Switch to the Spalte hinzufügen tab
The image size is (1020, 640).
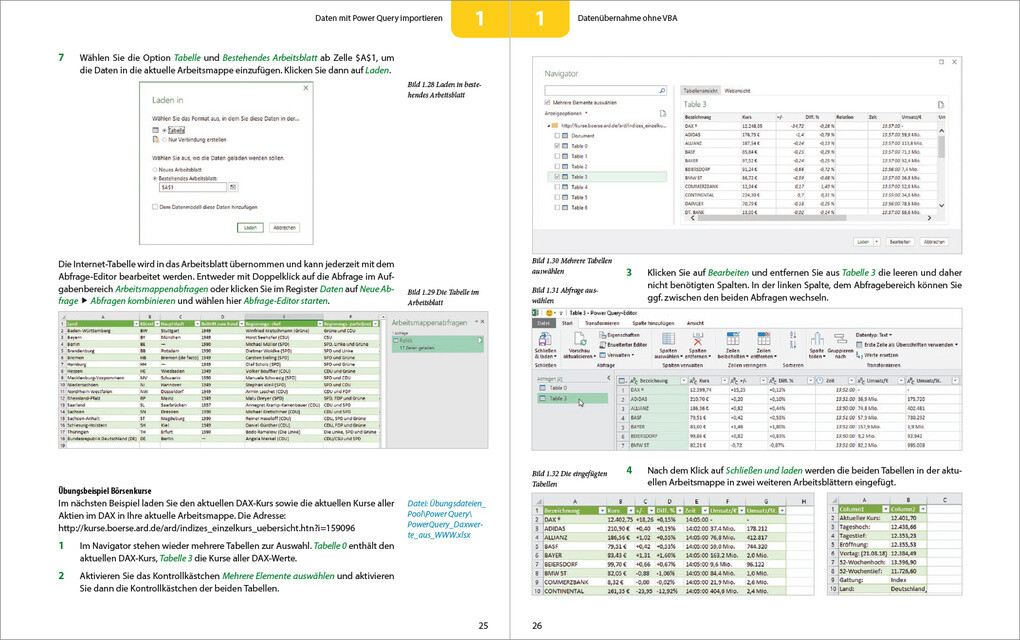[653, 323]
